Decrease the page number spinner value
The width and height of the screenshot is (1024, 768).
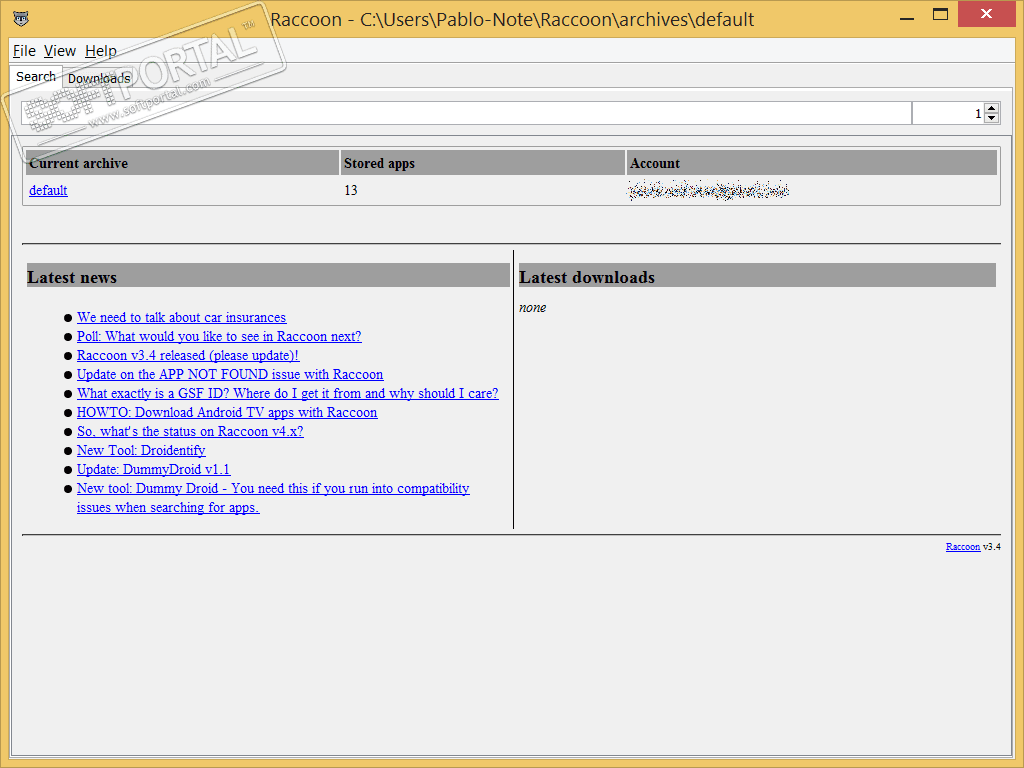click(991, 118)
